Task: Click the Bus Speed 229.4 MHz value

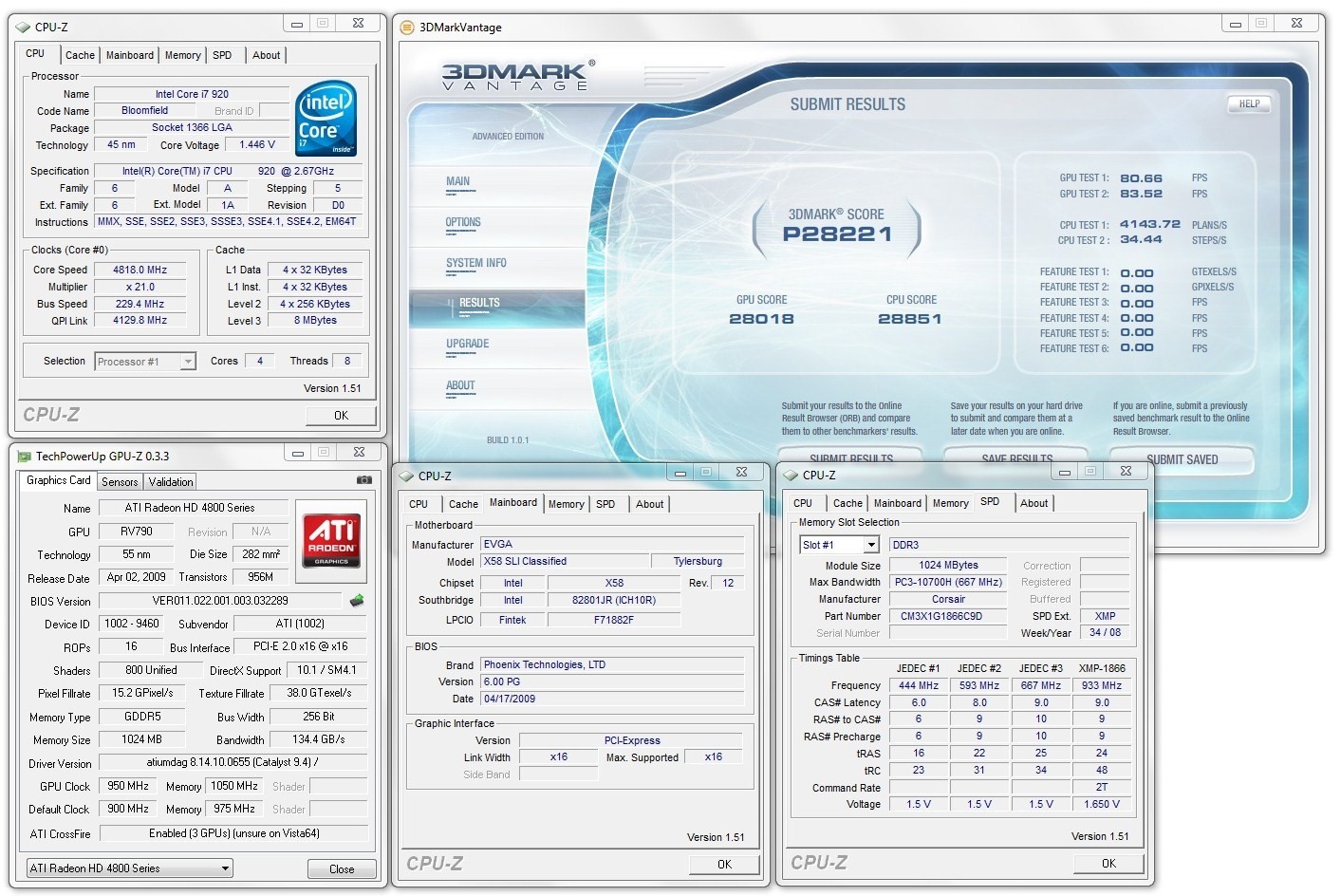Action: click(x=140, y=304)
